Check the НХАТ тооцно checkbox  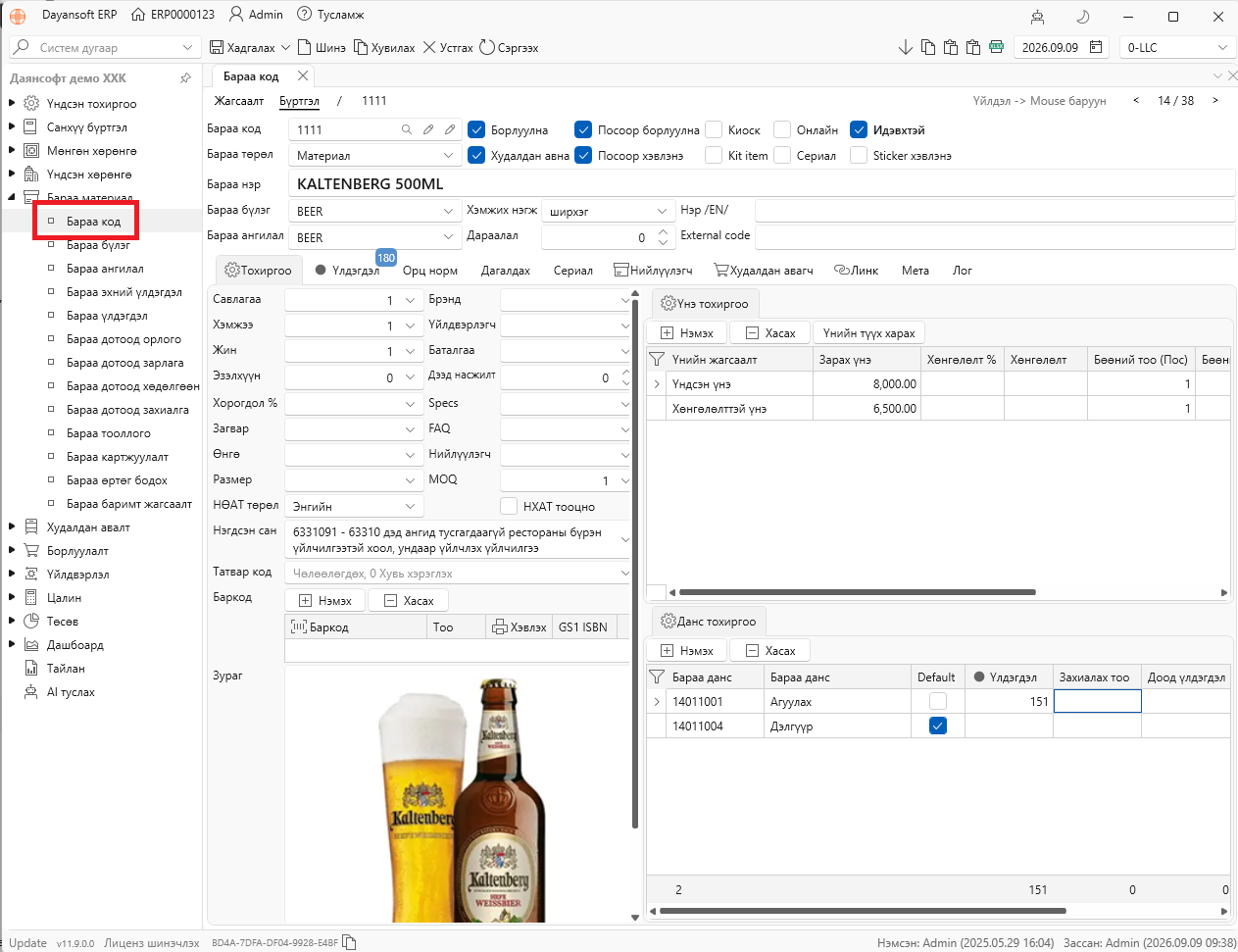pyautogui.click(x=509, y=506)
